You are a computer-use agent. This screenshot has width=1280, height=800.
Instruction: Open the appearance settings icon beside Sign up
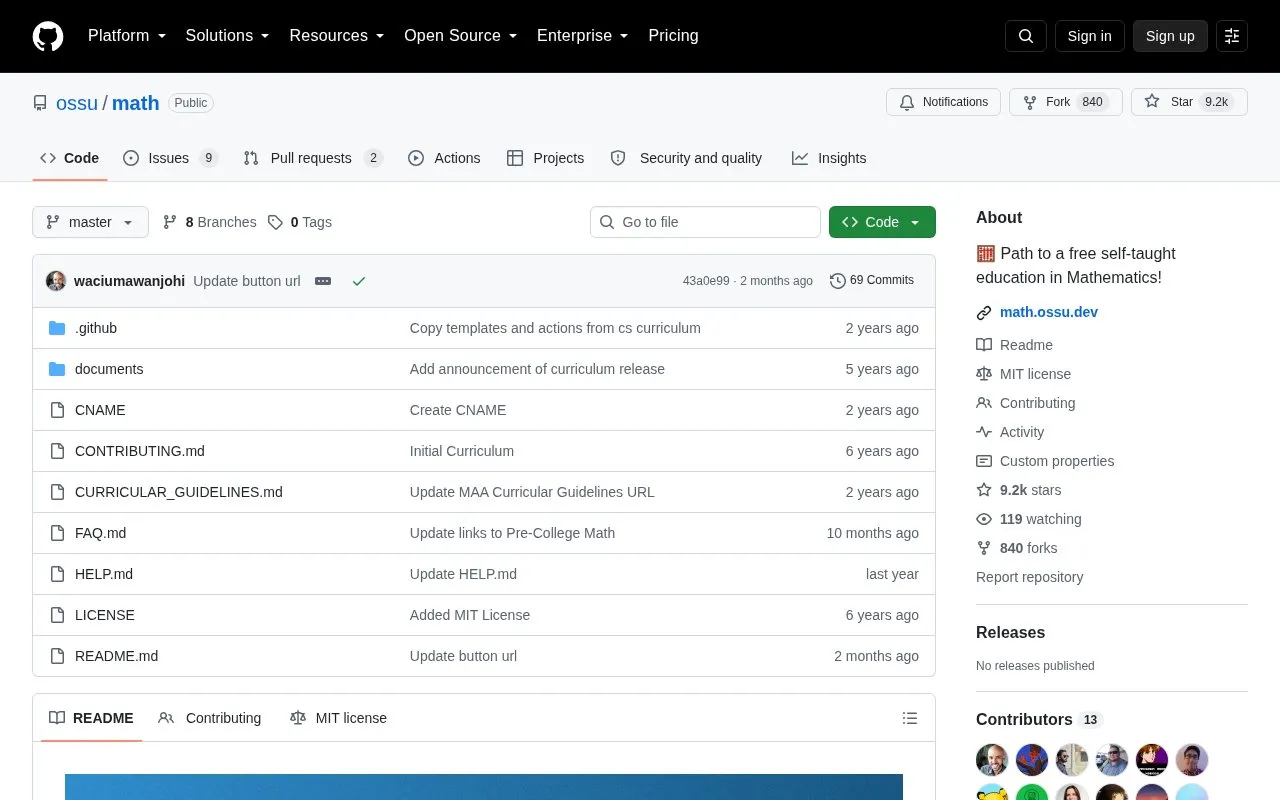(x=1232, y=36)
